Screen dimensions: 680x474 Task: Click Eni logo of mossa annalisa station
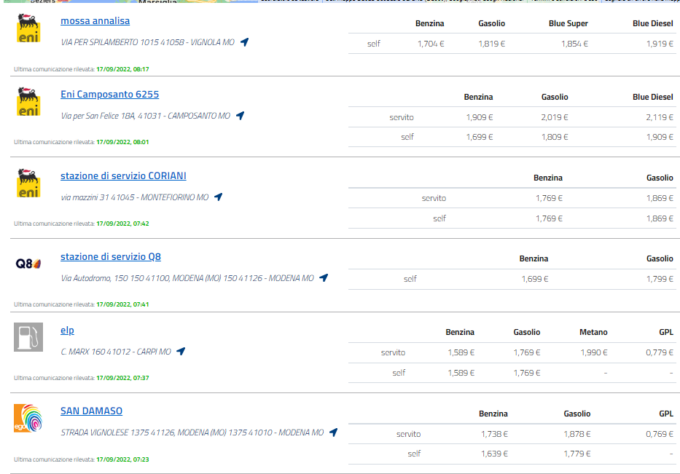[x=28, y=28]
